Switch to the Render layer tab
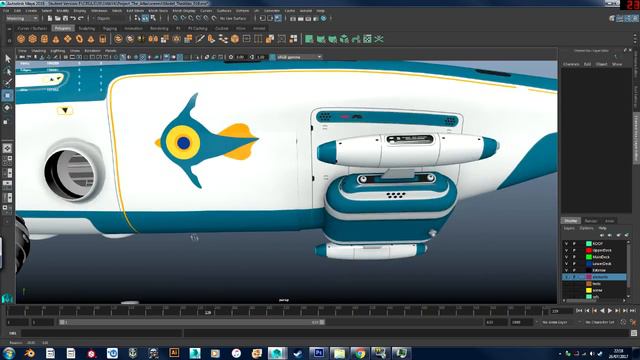 pyautogui.click(x=591, y=221)
